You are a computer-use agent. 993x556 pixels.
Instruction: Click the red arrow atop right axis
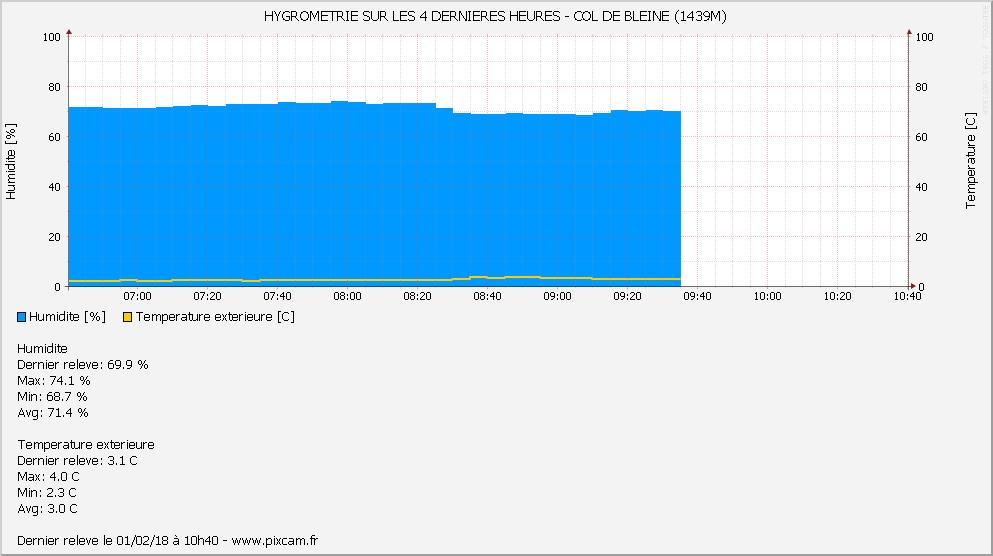click(909, 32)
